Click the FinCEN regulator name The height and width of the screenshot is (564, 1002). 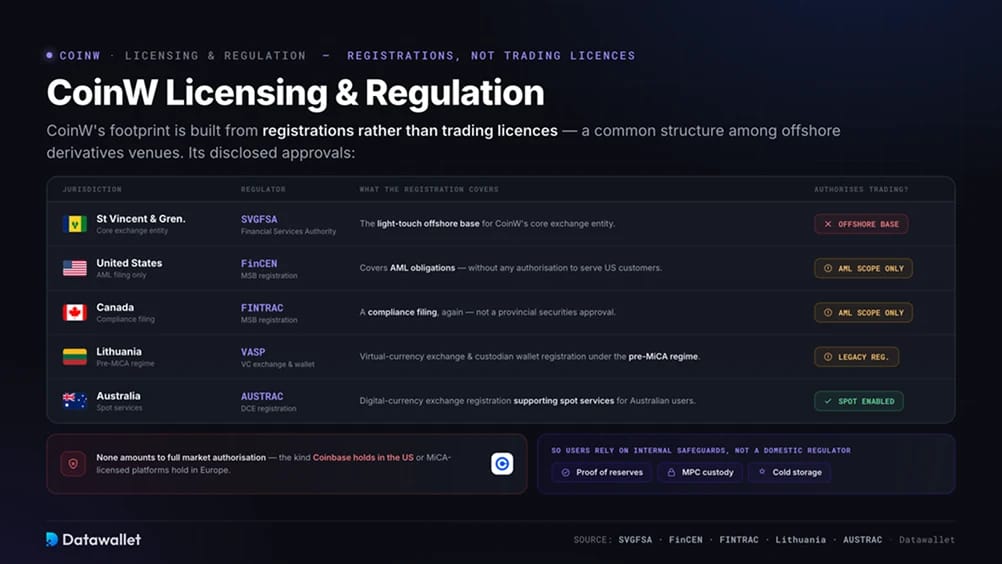tap(259, 263)
